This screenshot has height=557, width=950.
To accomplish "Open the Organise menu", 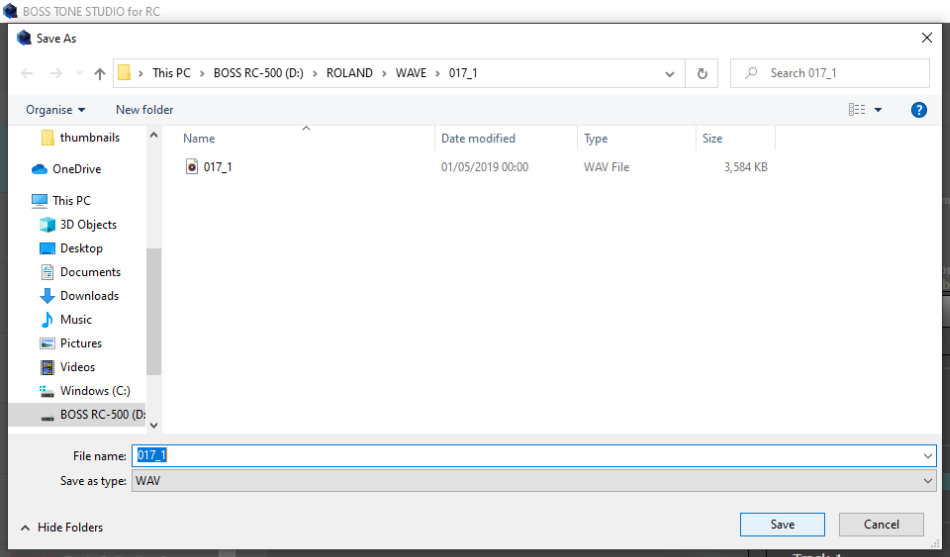I will tap(55, 110).
